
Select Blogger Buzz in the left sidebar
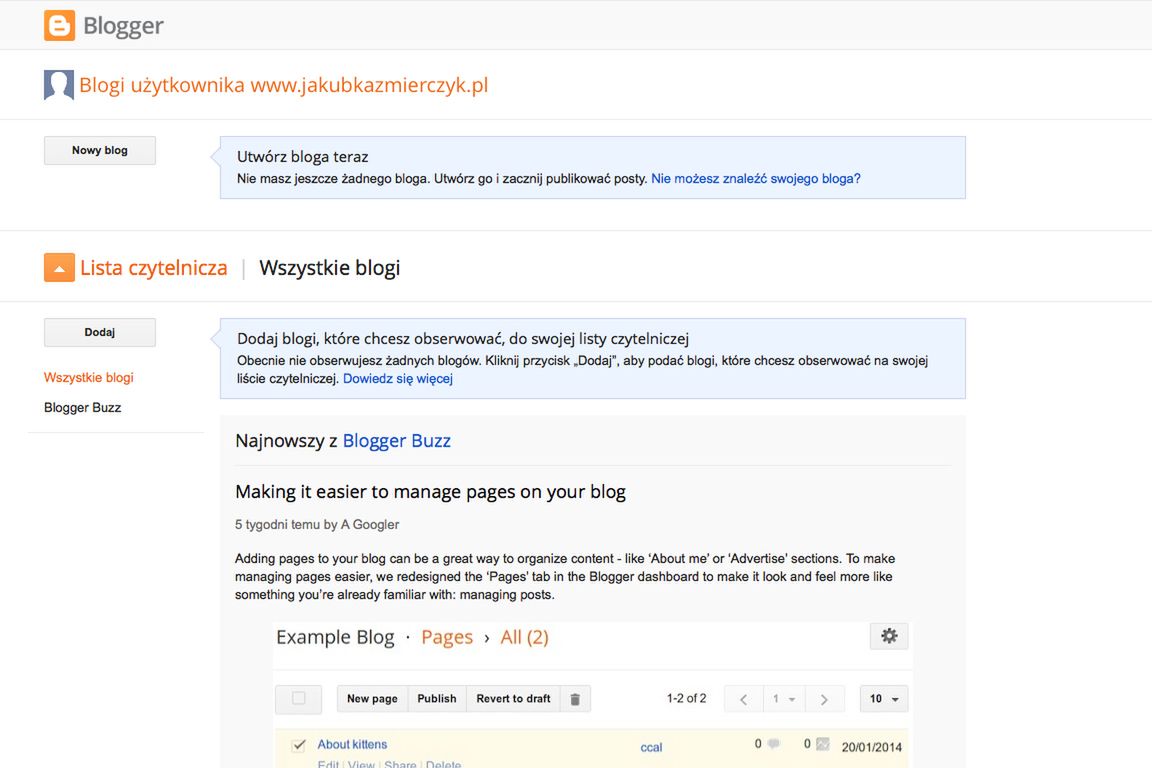(x=83, y=408)
